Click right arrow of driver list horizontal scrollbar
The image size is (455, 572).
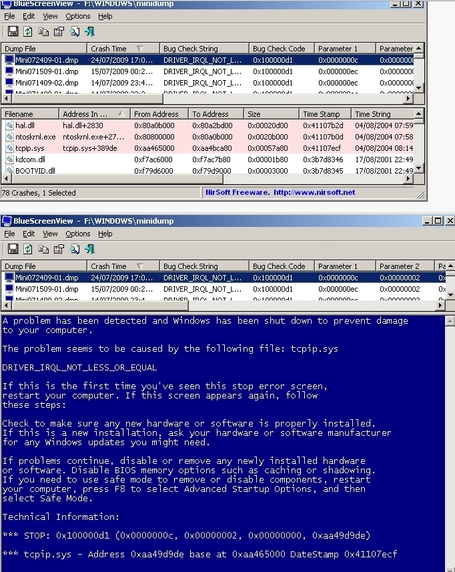coord(409,179)
